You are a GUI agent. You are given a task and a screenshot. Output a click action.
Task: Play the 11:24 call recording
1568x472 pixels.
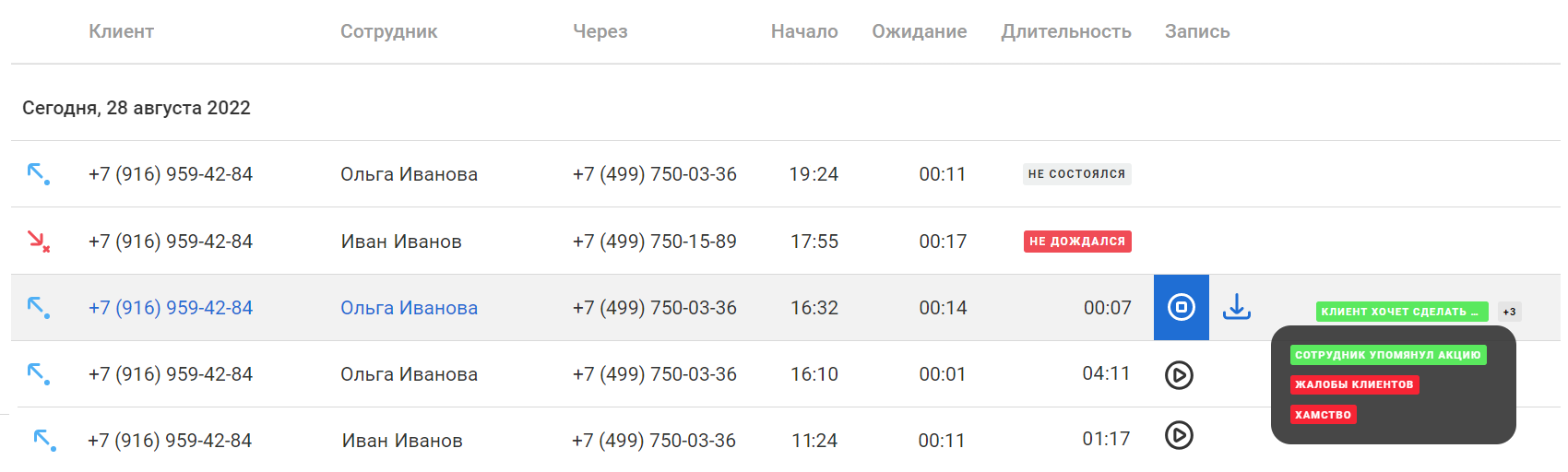point(1179,434)
